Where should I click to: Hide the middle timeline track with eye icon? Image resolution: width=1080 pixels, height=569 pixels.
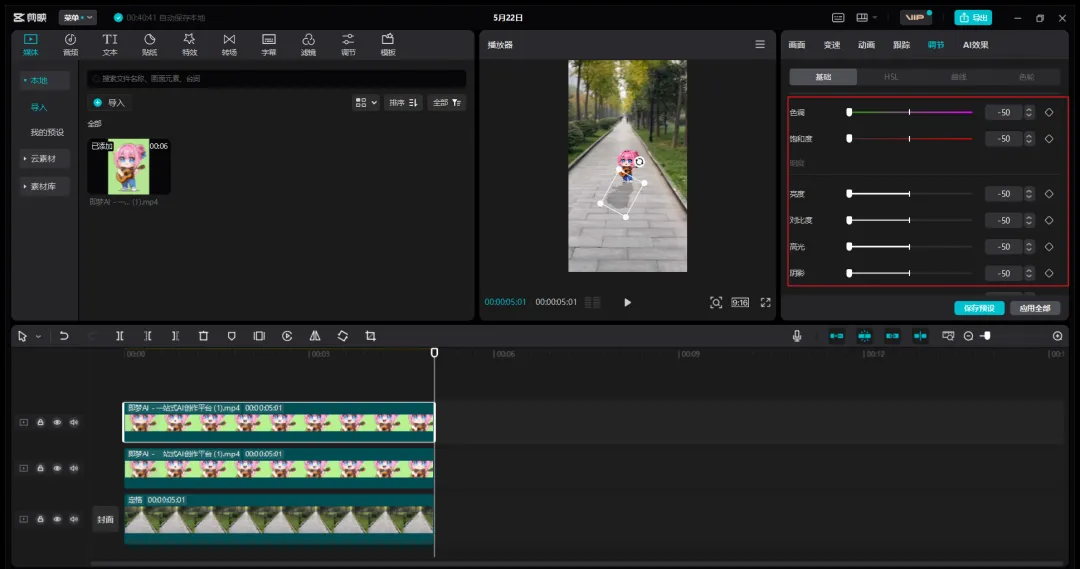[57, 468]
